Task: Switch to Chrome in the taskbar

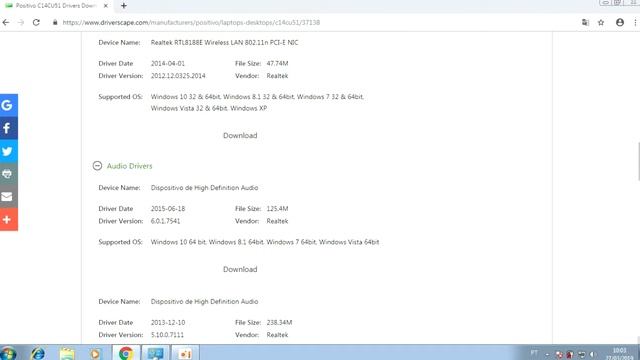Action: 126,353
